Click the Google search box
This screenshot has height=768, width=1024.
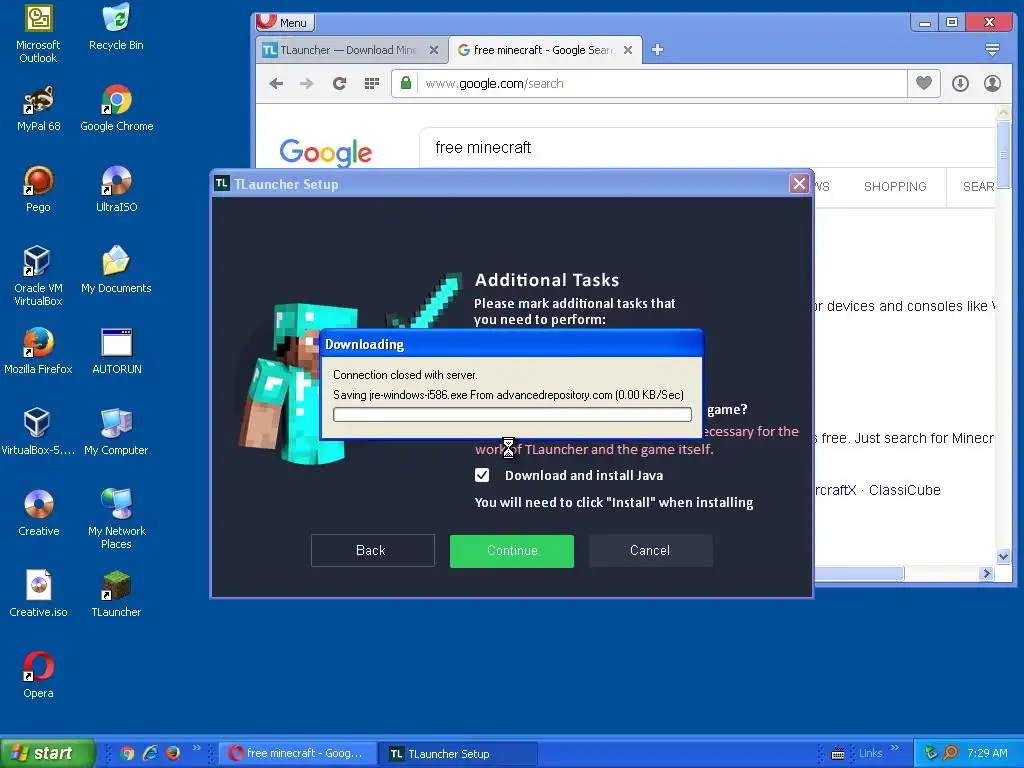[x=705, y=148]
